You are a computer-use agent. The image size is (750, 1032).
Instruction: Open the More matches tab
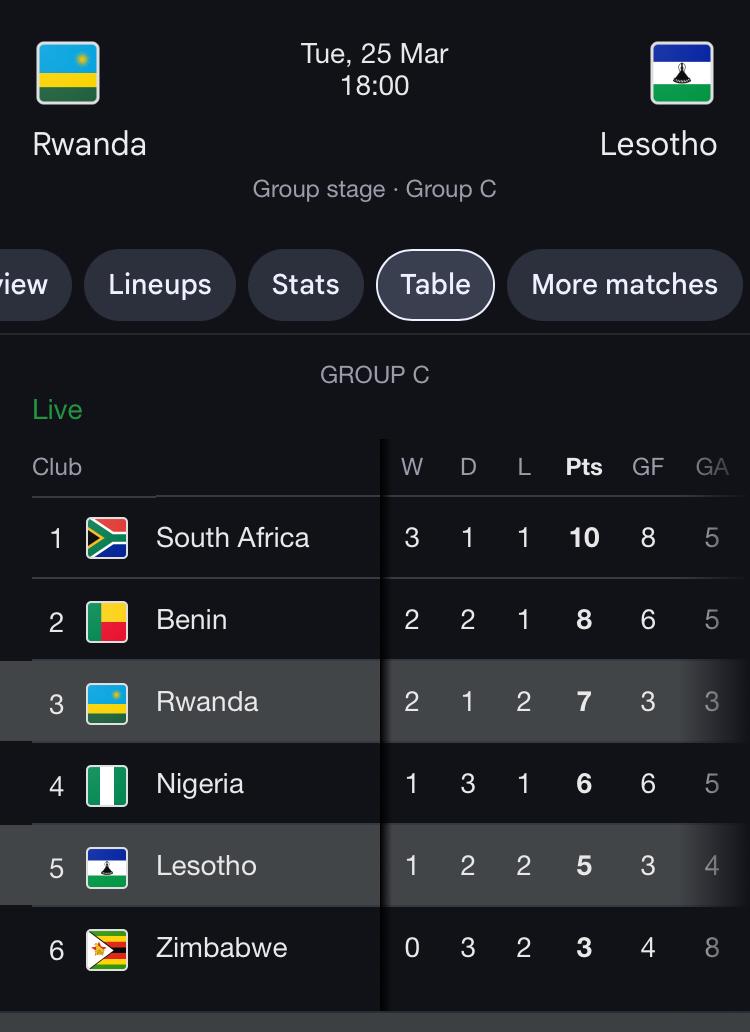click(624, 285)
